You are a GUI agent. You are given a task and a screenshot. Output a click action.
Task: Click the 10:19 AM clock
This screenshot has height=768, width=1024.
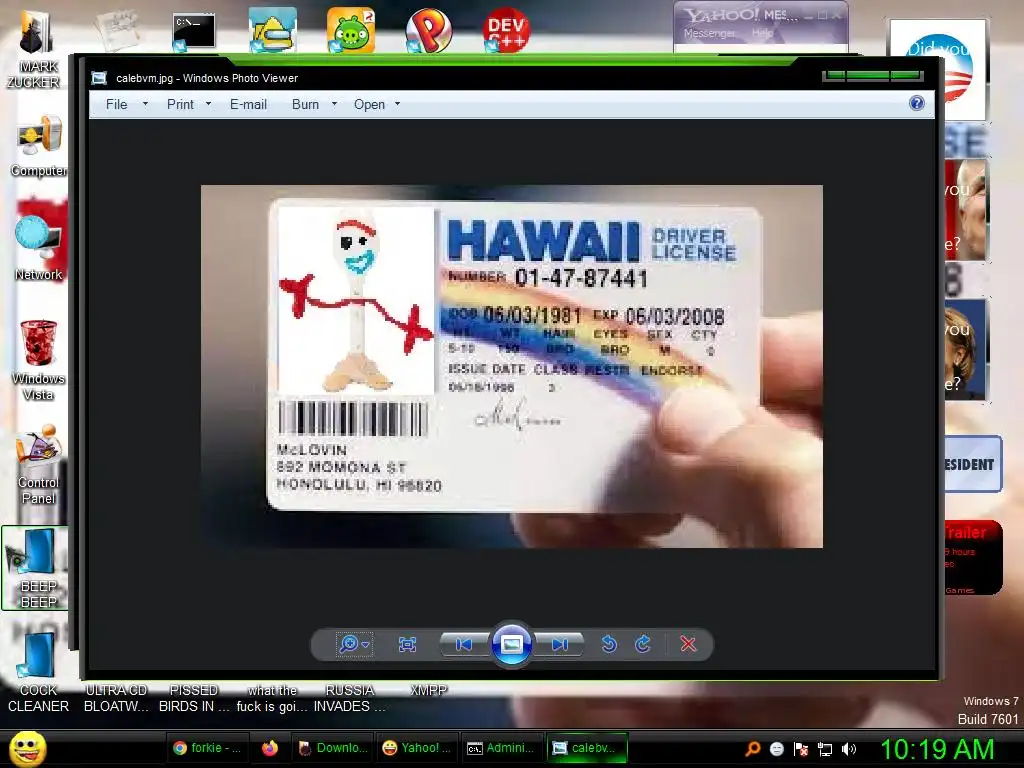pyautogui.click(x=937, y=749)
